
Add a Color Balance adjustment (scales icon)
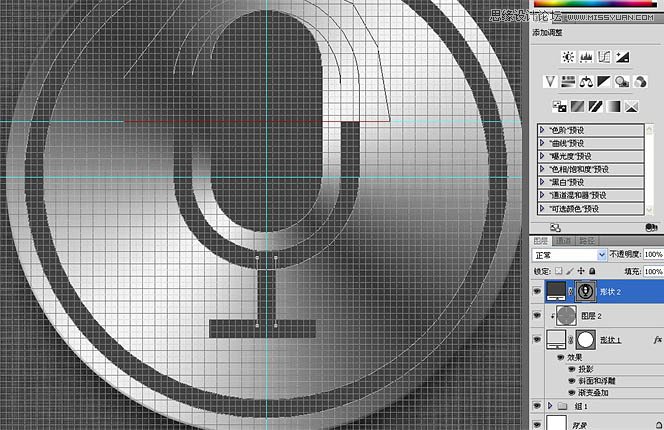coord(586,81)
